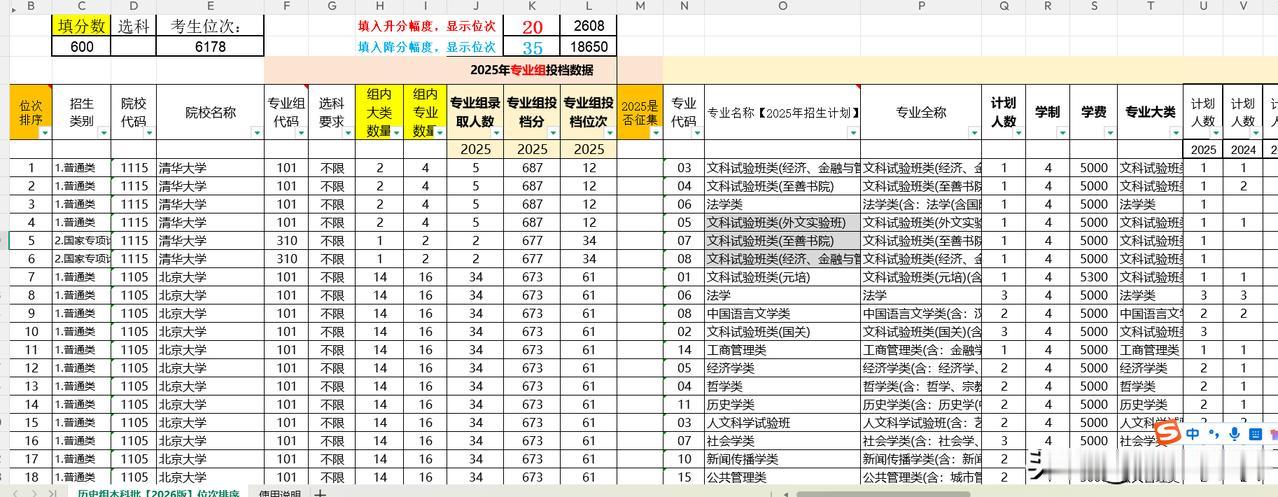Open filter dropdown for 学制 column
1278x497 pixels.
[x=1062, y=133]
